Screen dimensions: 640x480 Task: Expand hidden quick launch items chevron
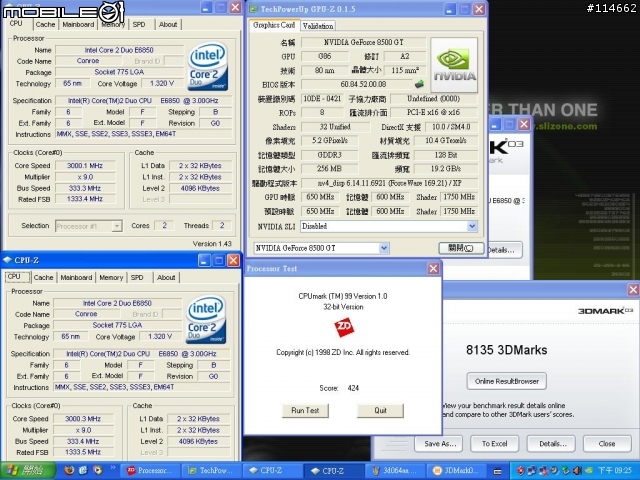[x=113, y=468]
